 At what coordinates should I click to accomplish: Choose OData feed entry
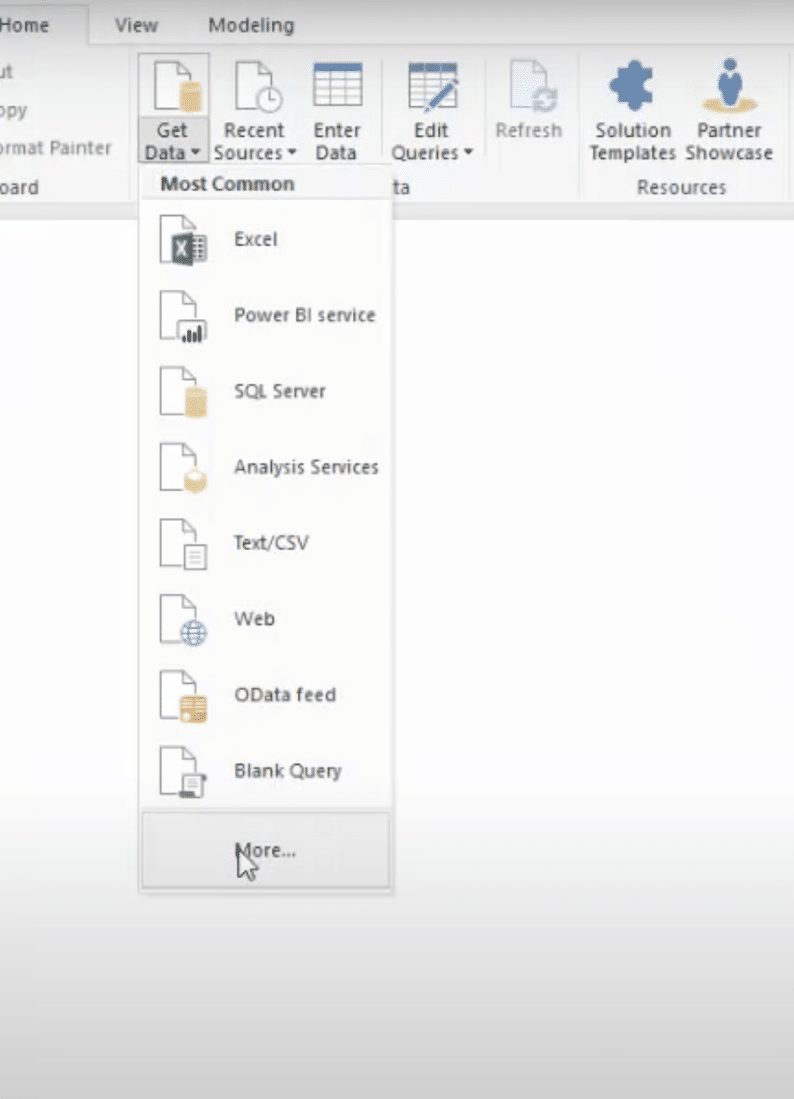point(266,695)
